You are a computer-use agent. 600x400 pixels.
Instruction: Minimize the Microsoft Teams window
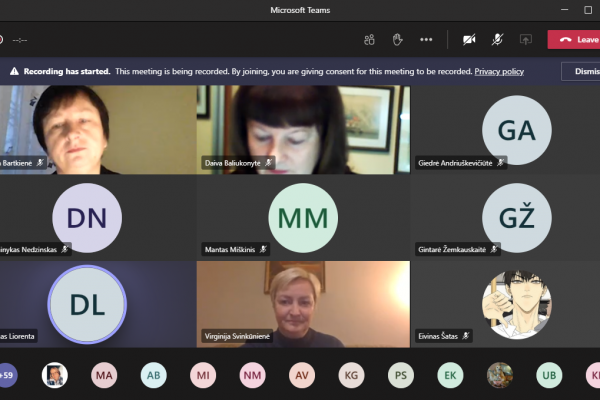pos(564,10)
